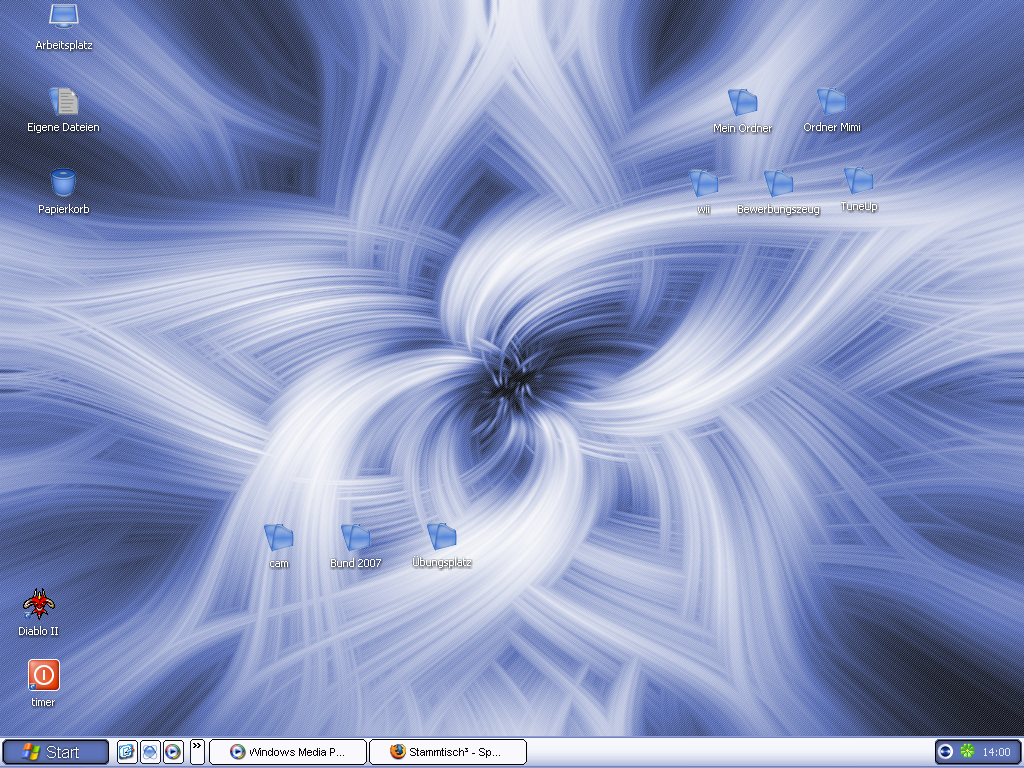Click the red timer shortcut icon
The height and width of the screenshot is (768, 1024).
tap(43, 675)
